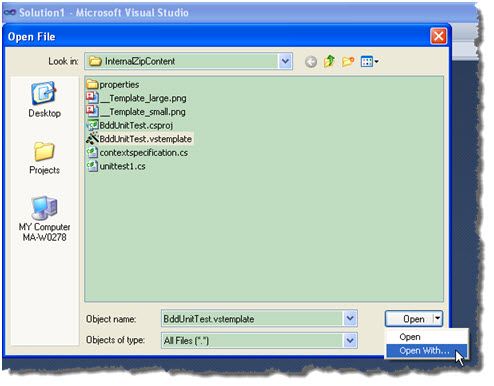Close the Open File dialog
Screen dimensions: 494x386
pyautogui.click(x=438, y=36)
